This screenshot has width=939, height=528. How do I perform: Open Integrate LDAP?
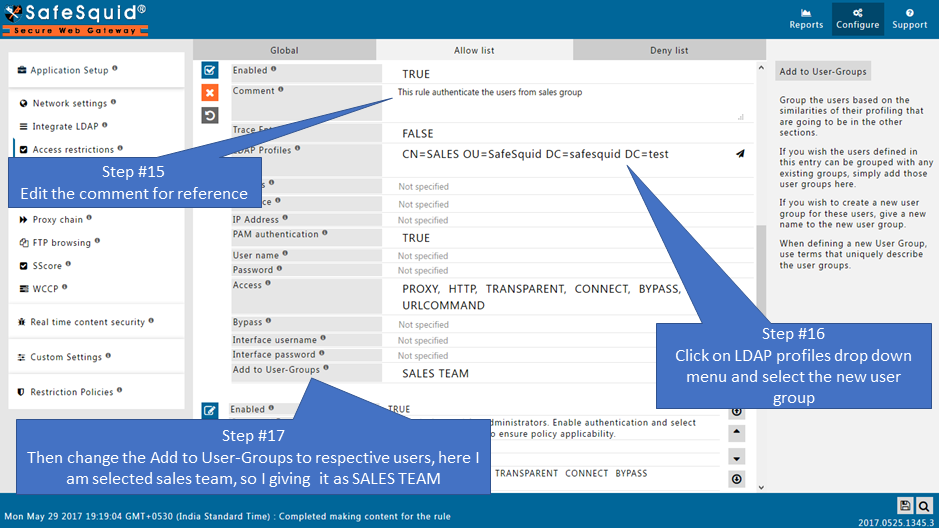tap(65, 126)
